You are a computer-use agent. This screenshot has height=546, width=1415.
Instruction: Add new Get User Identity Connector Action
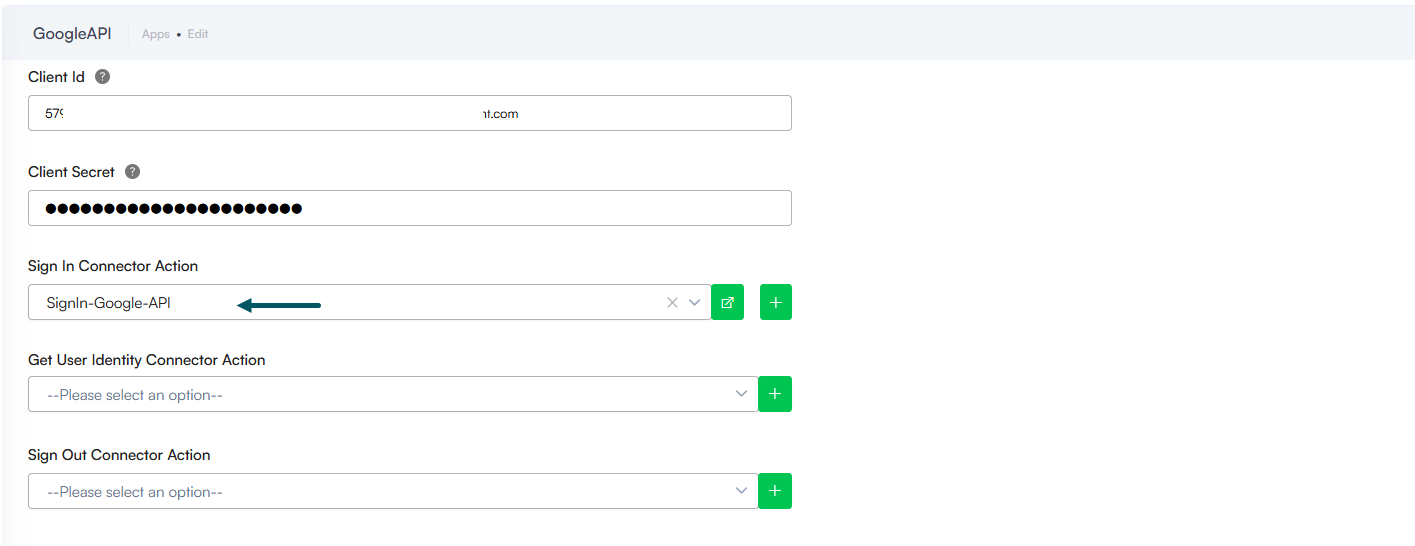tap(775, 394)
